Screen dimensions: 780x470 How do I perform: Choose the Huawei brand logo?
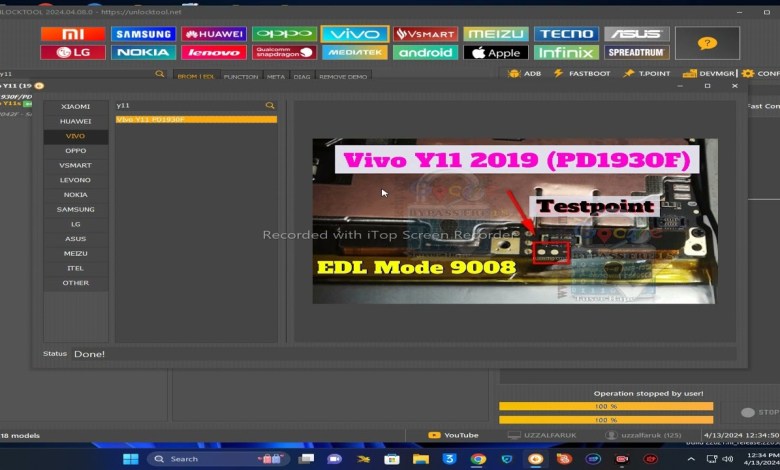(213, 34)
